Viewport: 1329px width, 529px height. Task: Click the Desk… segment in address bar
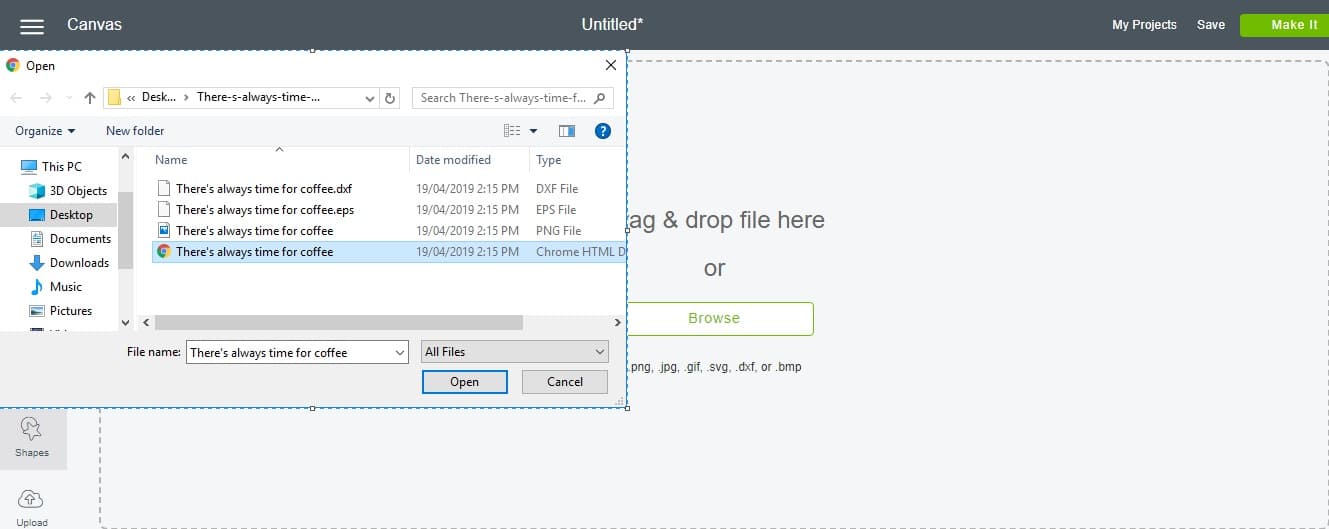pyautogui.click(x=158, y=98)
